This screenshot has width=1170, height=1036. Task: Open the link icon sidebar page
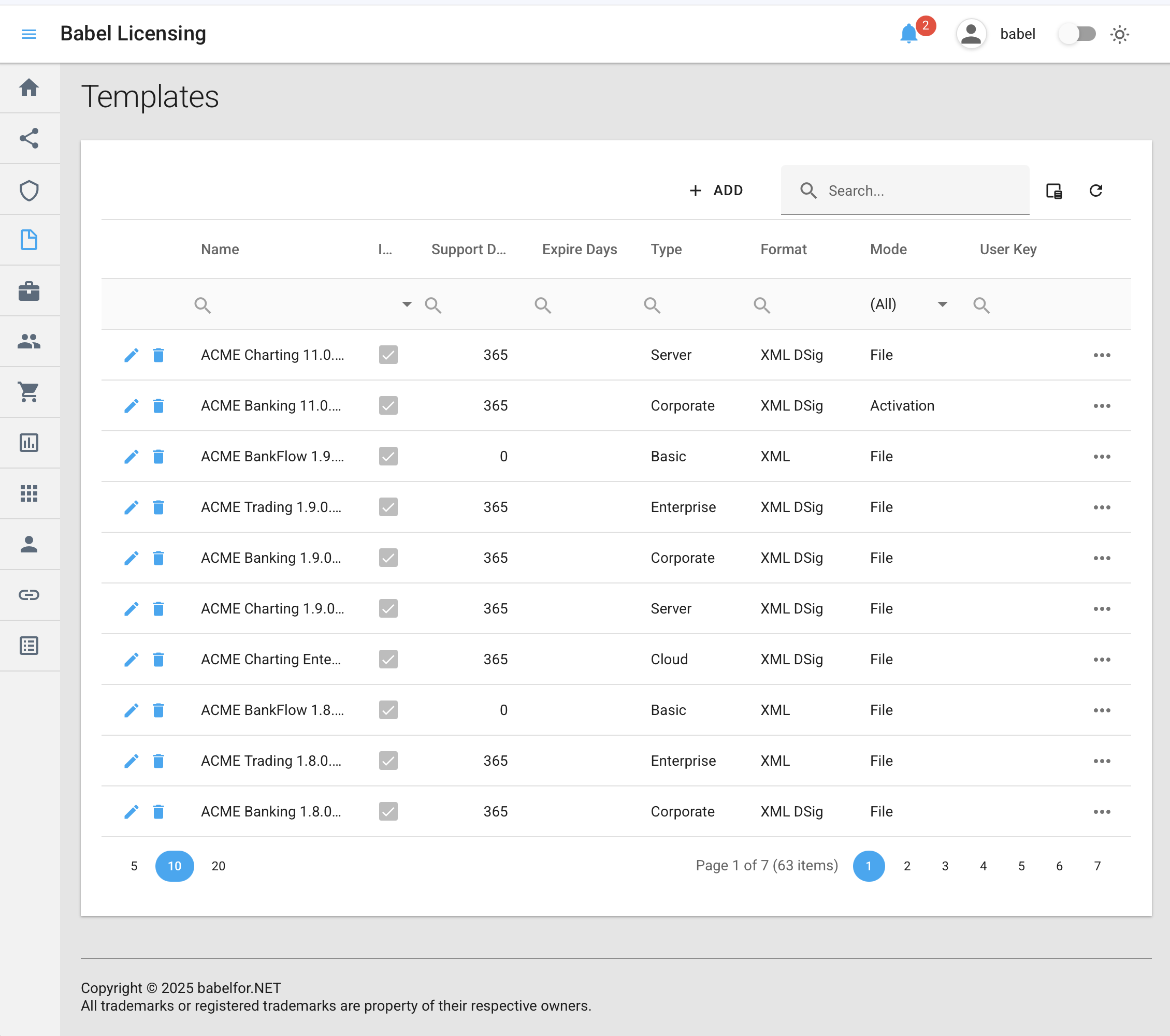[x=28, y=595]
